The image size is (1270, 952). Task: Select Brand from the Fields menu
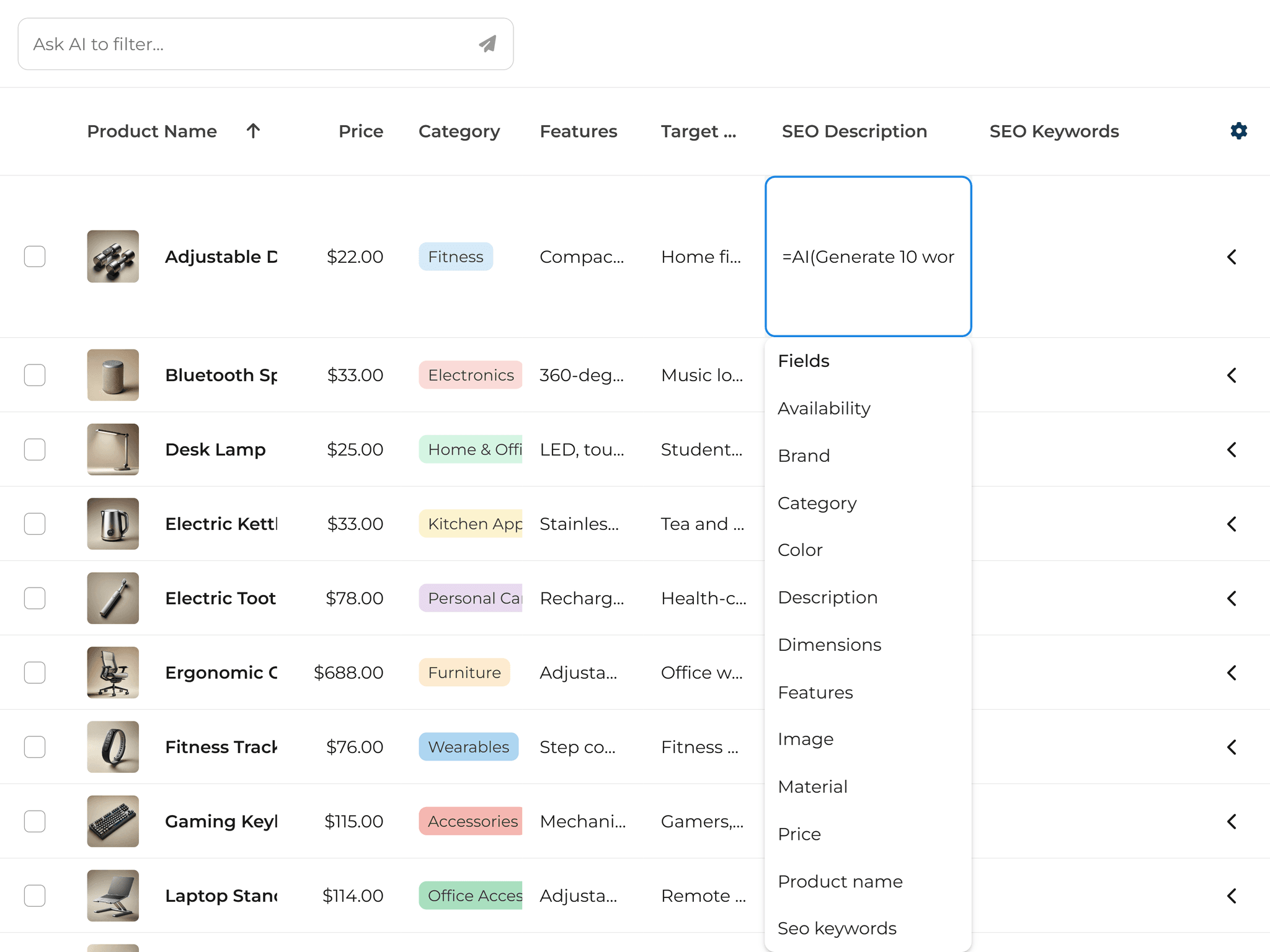pyautogui.click(x=804, y=456)
